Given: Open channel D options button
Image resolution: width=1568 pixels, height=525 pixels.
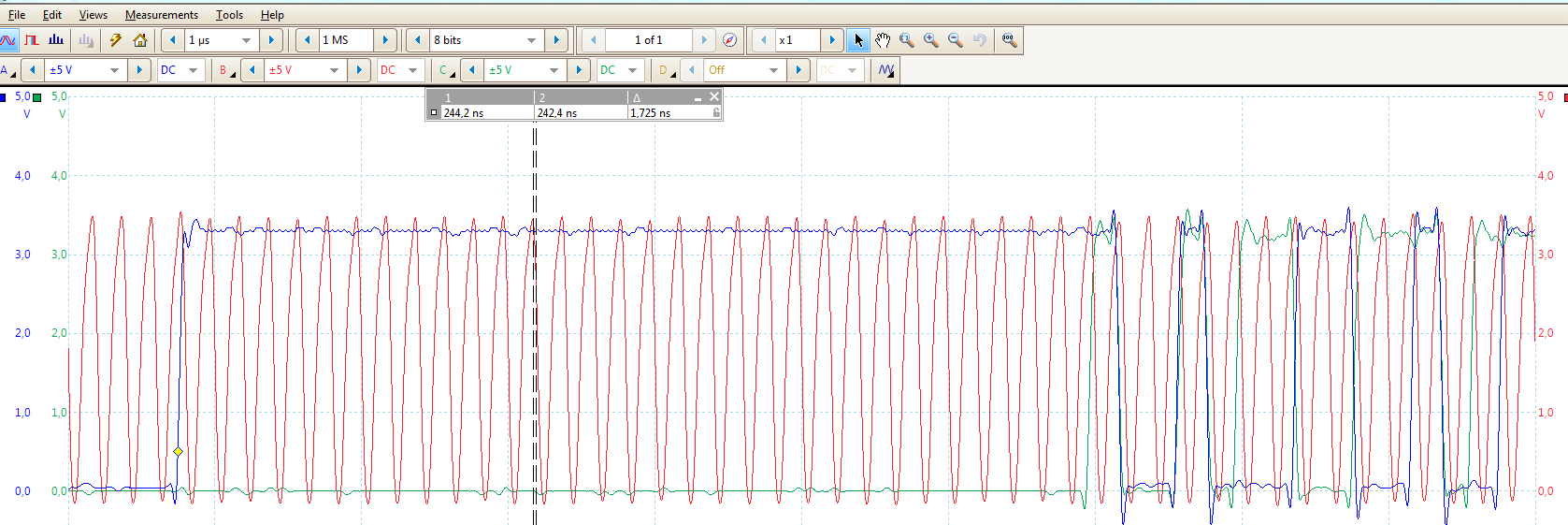Looking at the screenshot, I should (667, 70).
